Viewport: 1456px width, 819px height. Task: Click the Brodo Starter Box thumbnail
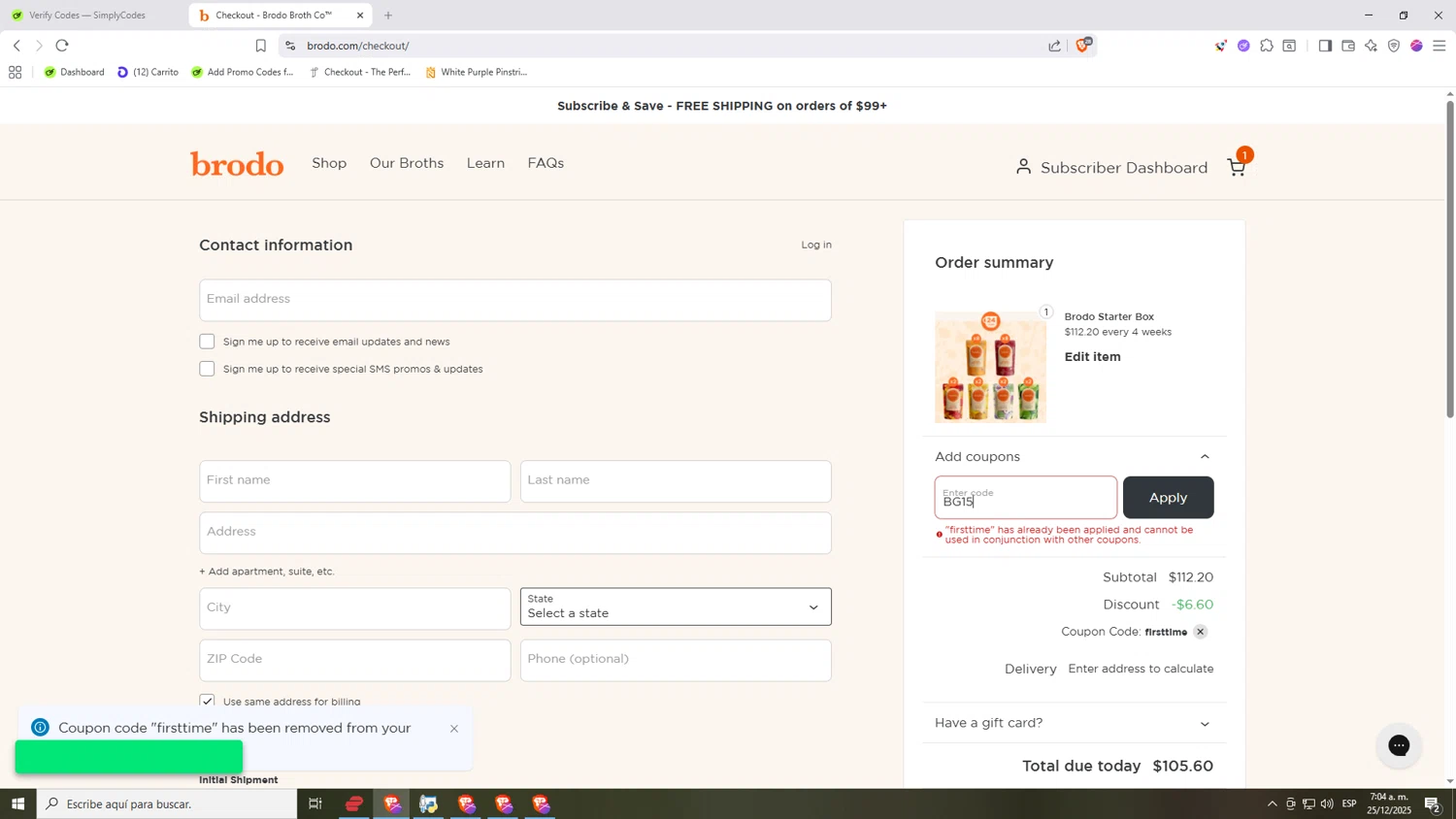(990, 367)
